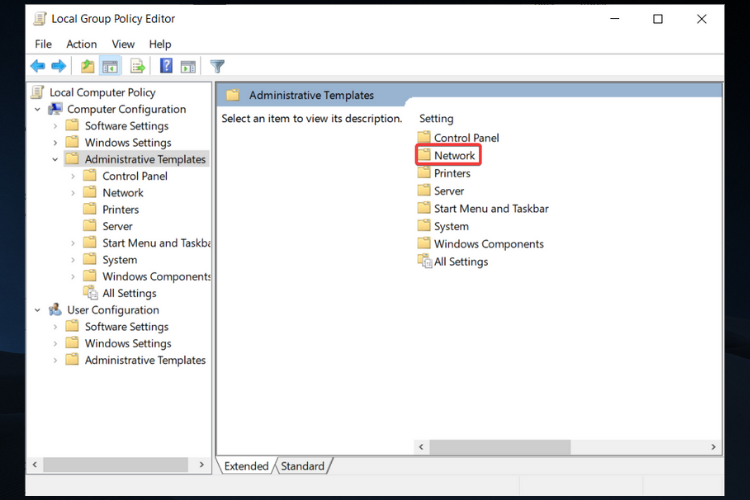
Task: Select Administrative Templates under Computer Configuration
Action: (145, 159)
